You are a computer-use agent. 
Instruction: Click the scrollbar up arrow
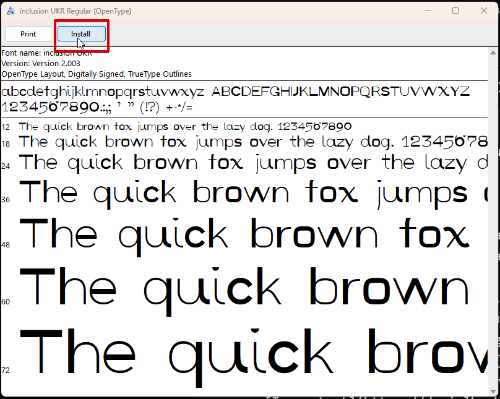click(x=493, y=52)
